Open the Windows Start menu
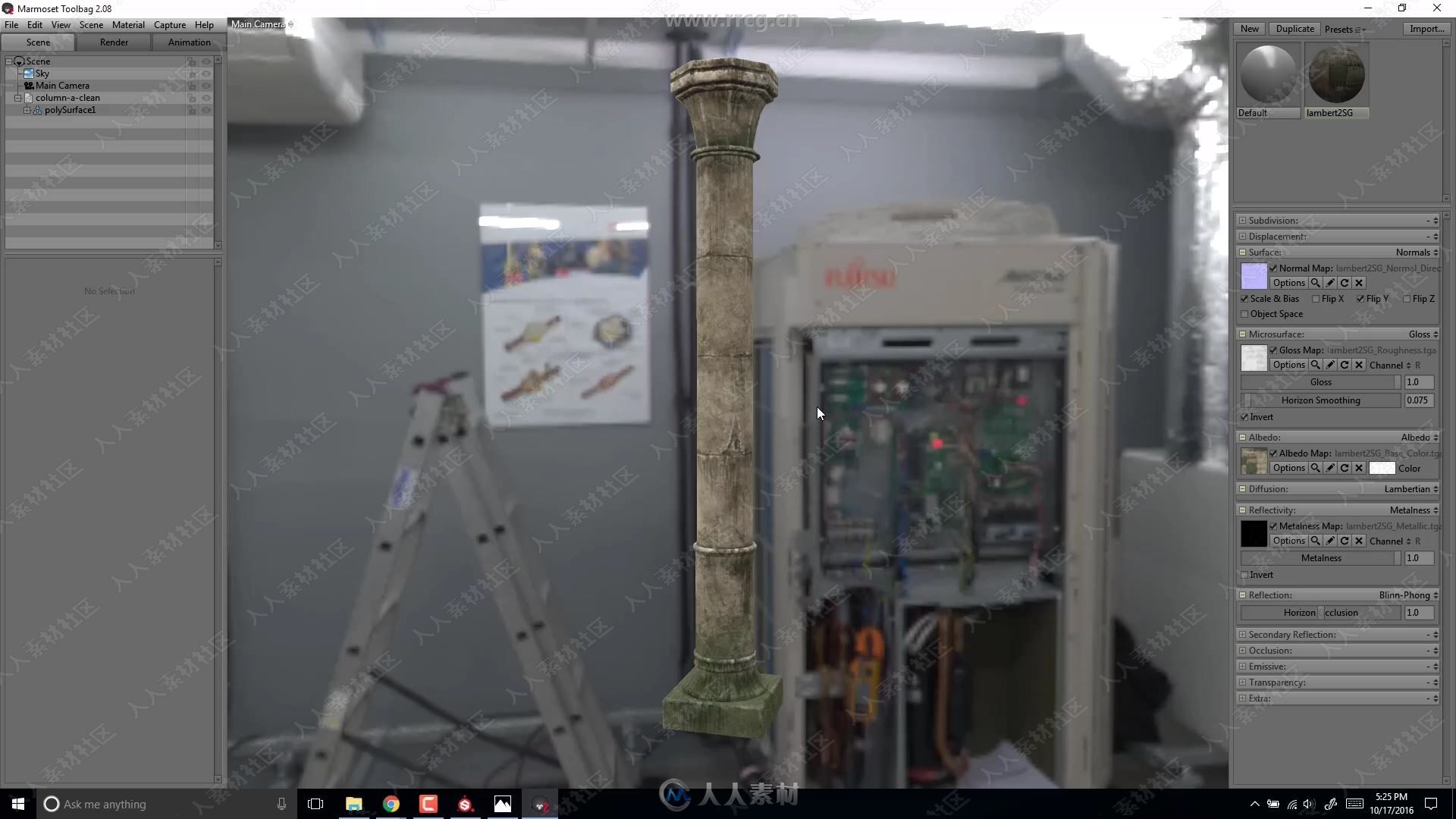Viewport: 1456px width, 819px height. click(x=18, y=804)
